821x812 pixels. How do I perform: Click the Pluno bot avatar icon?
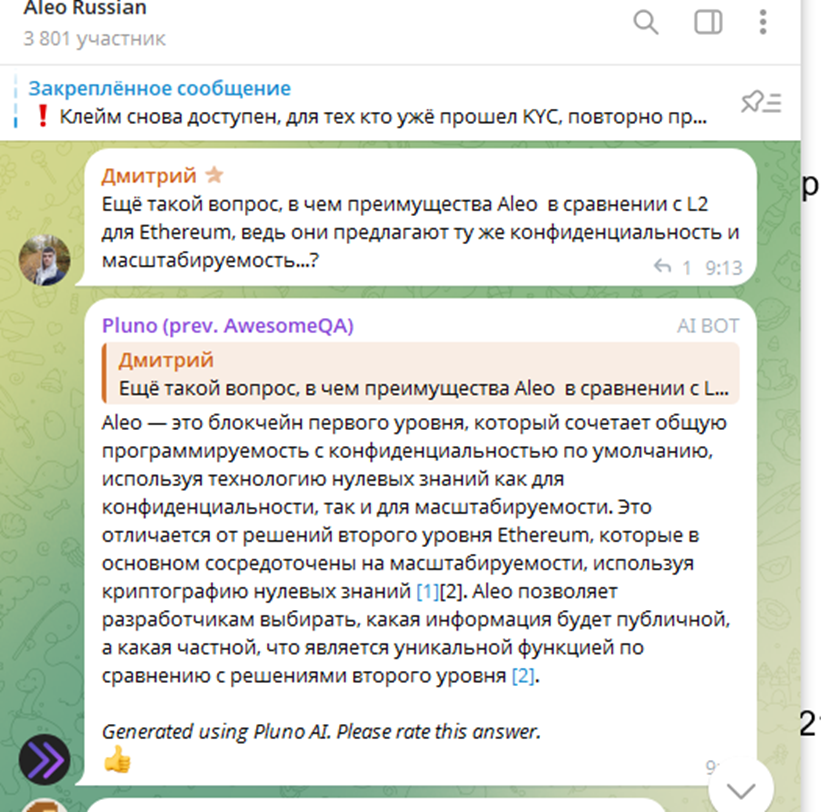coord(45,760)
